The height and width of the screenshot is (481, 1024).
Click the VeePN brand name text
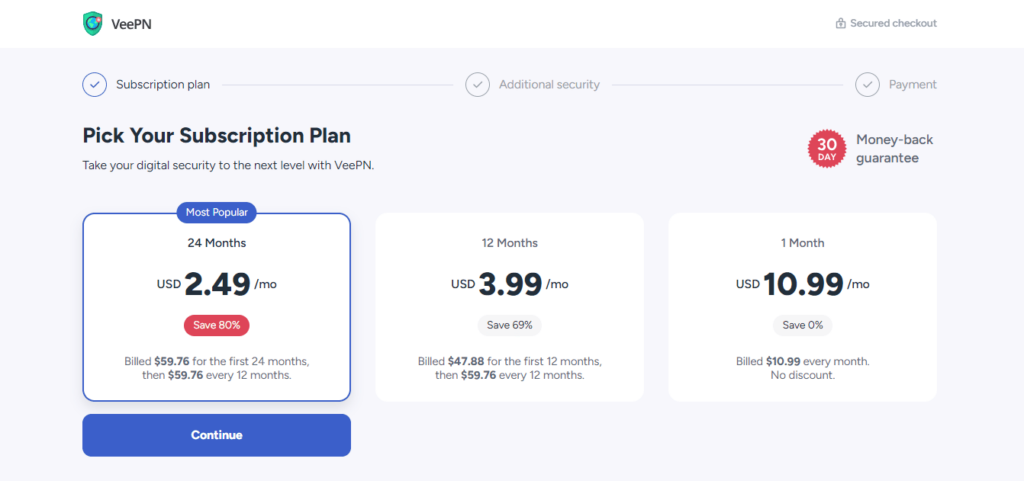click(x=132, y=24)
